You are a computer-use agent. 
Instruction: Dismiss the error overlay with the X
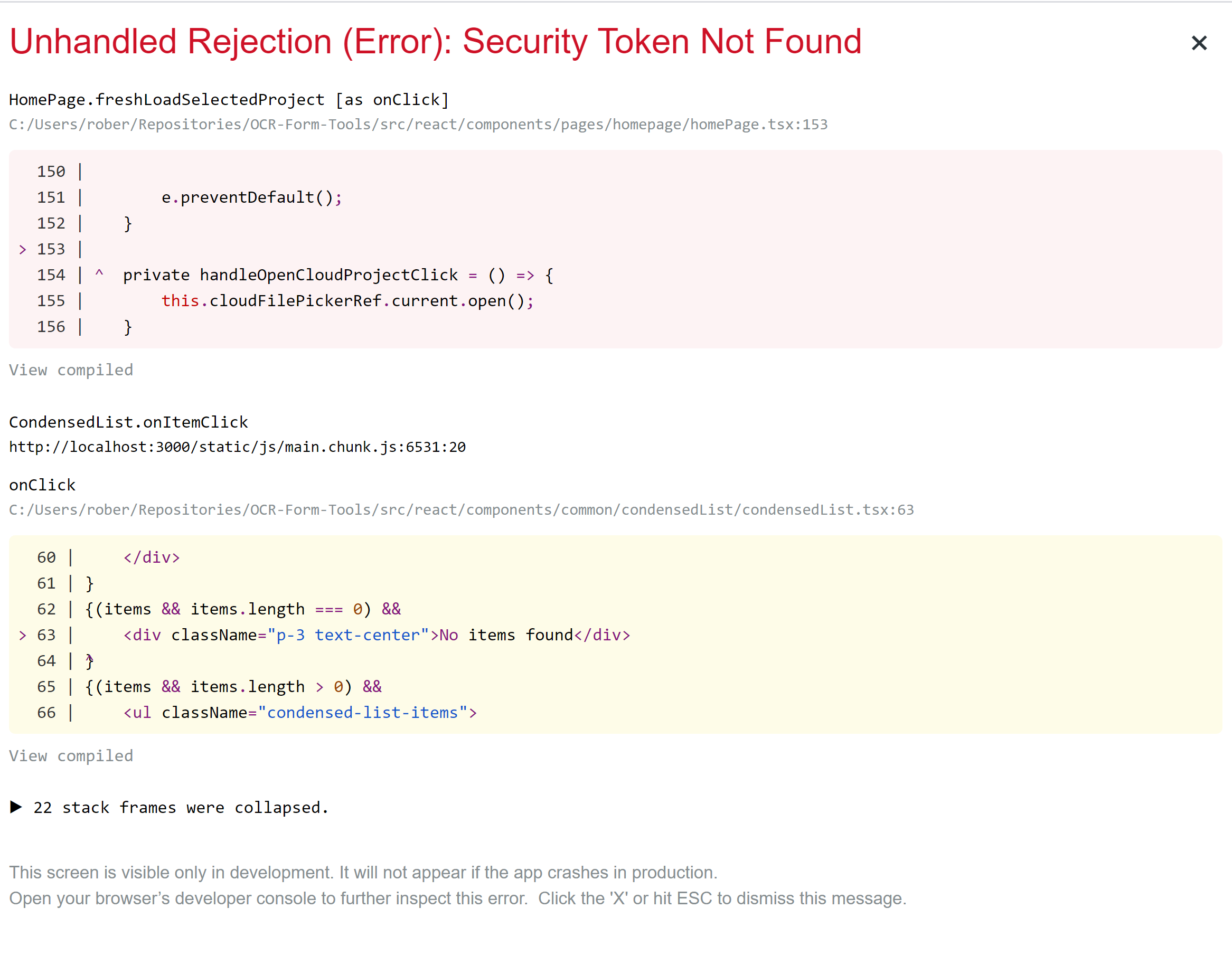(1199, 42)
